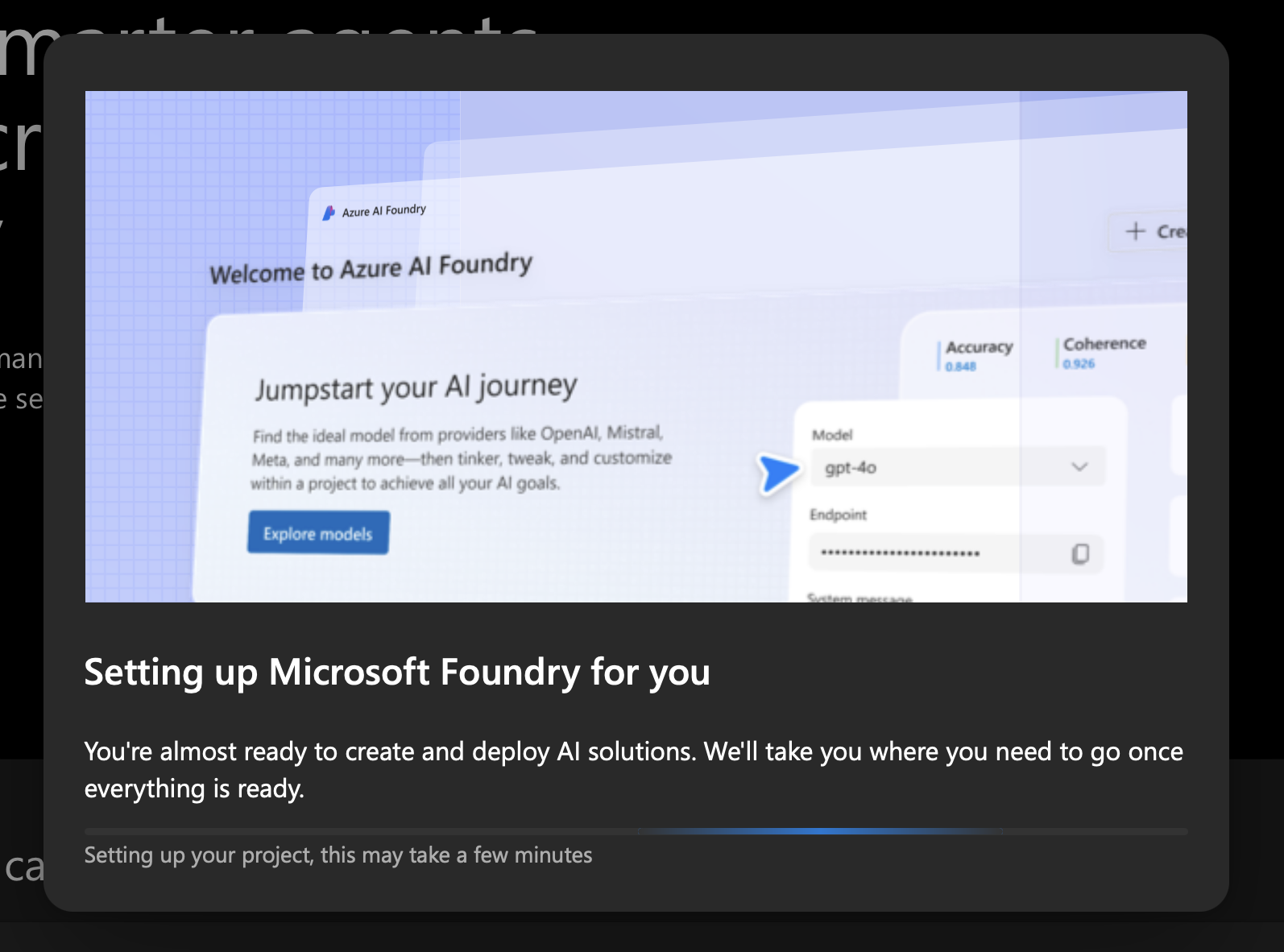Click the masked Endpoint field in illustration
1284x952 pixels.
(x=955, y=553)
